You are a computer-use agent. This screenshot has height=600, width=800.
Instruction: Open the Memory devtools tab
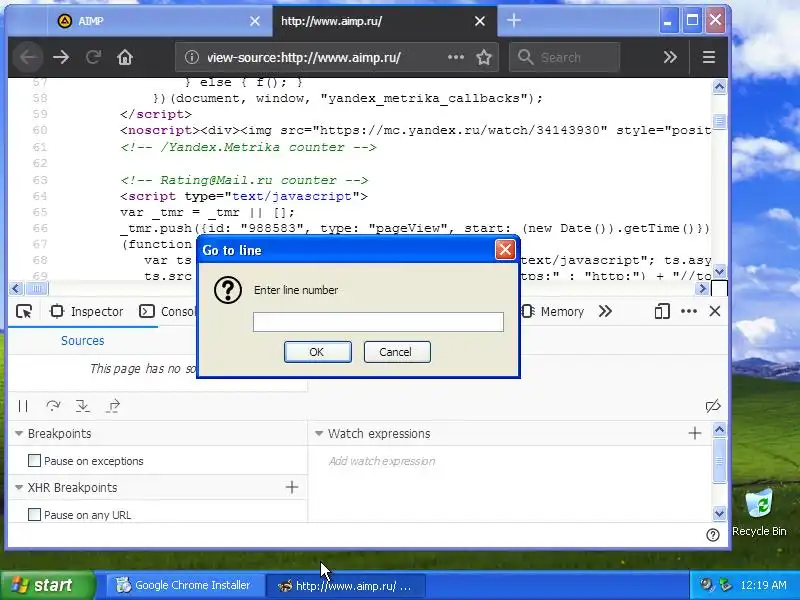[x=553, y=311]
